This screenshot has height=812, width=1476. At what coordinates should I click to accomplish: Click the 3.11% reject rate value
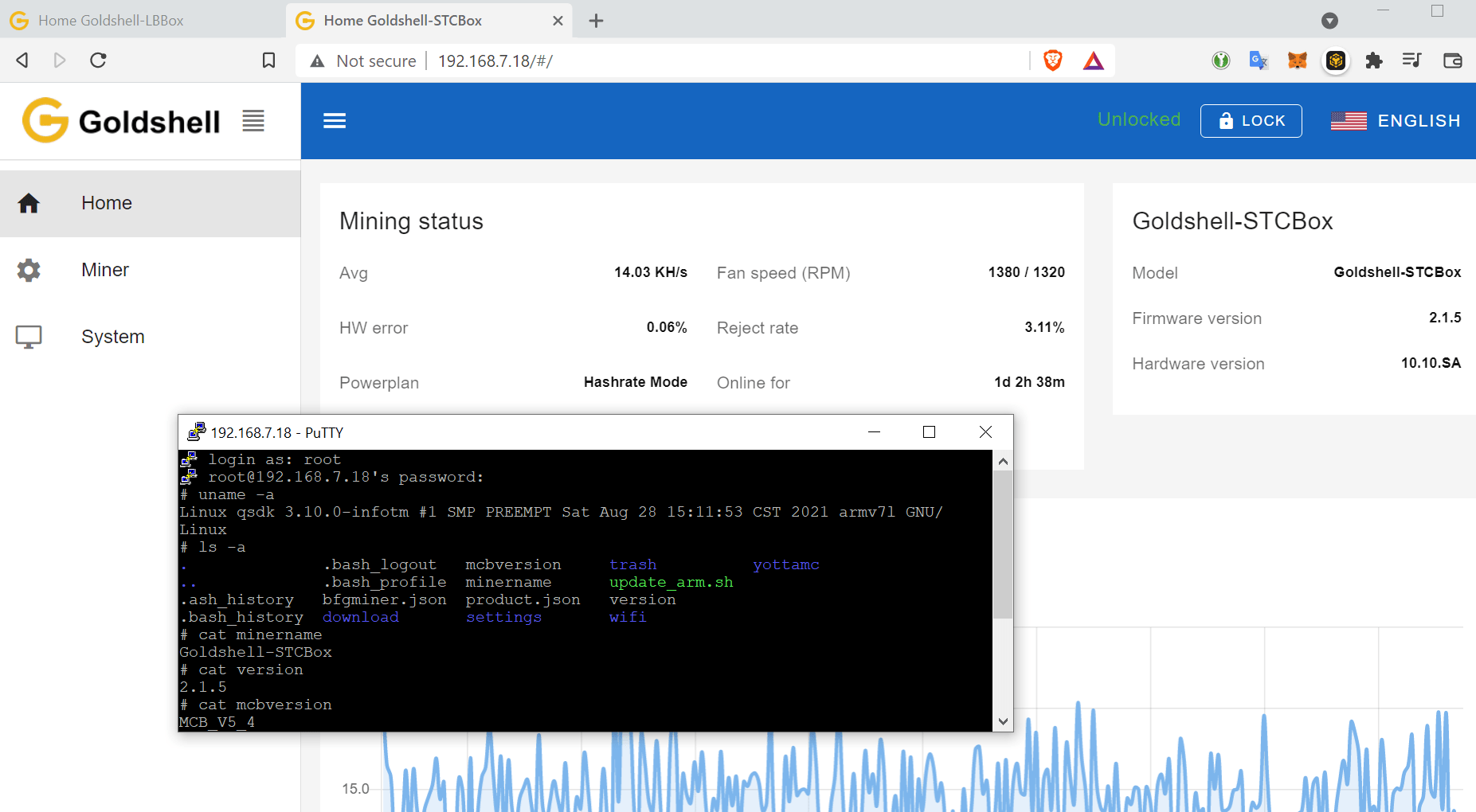tap(1044, 327)
